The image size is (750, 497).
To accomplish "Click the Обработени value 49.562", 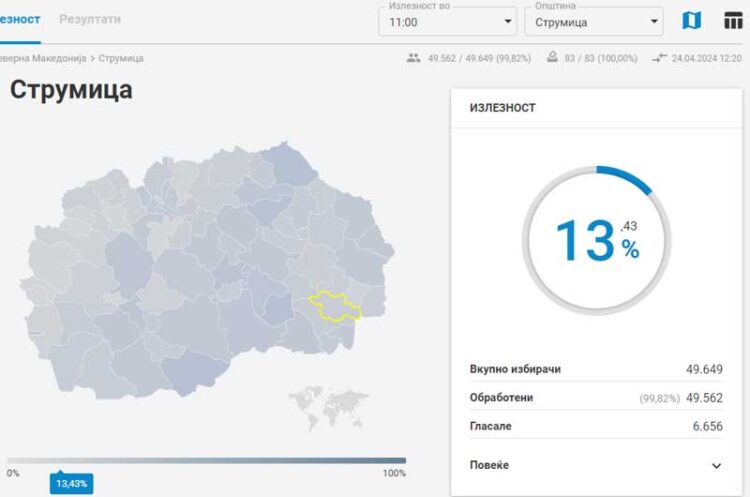I will (704, 398).
